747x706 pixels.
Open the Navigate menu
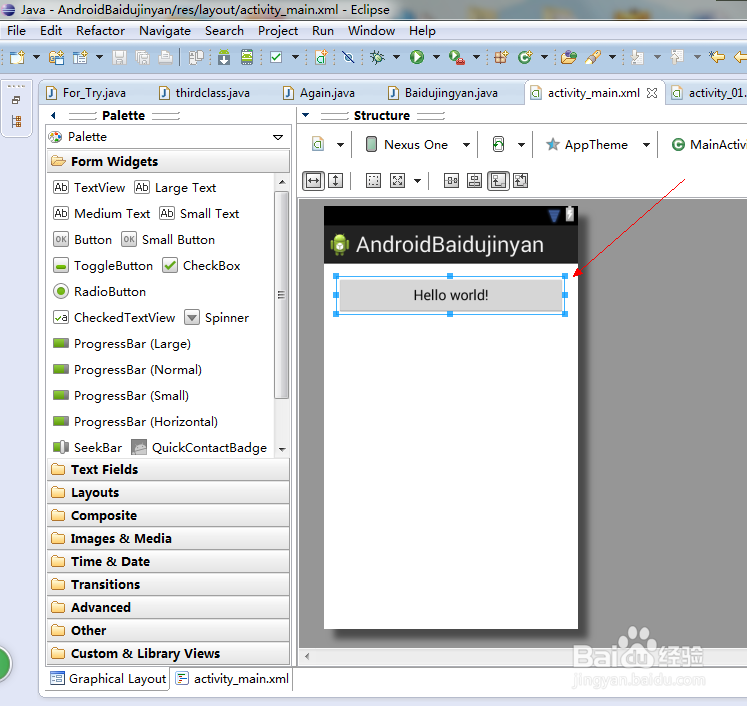[x=165, y=31]
